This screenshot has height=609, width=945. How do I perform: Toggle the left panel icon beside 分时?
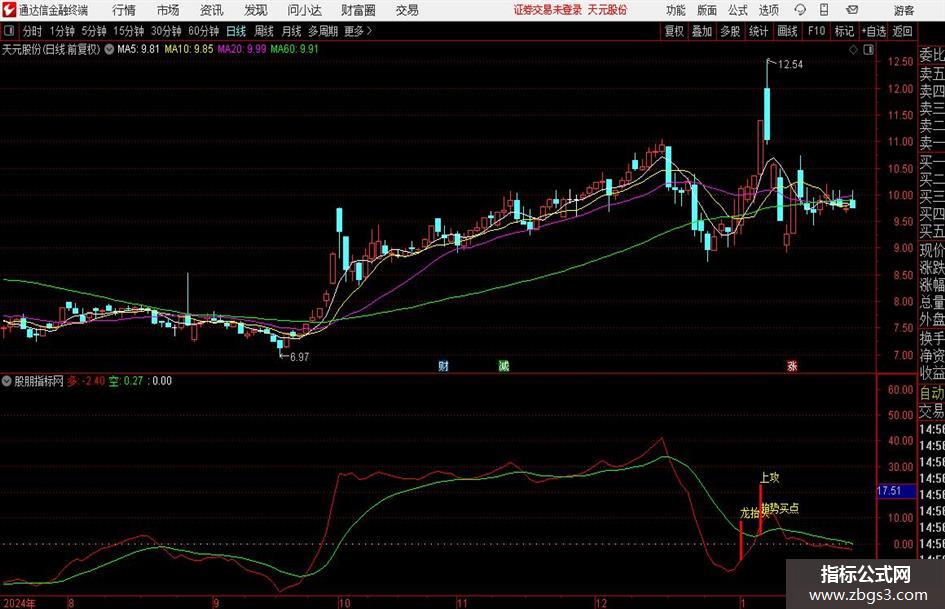click(x=9, y=31)
